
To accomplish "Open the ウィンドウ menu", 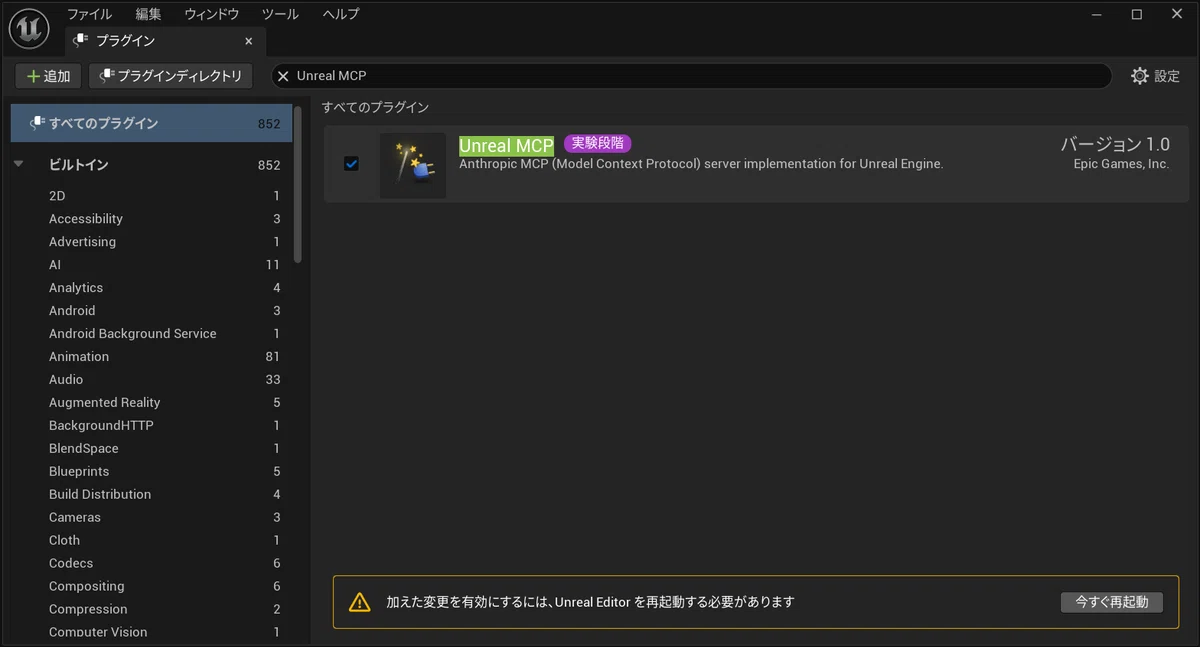I will 211,14.
